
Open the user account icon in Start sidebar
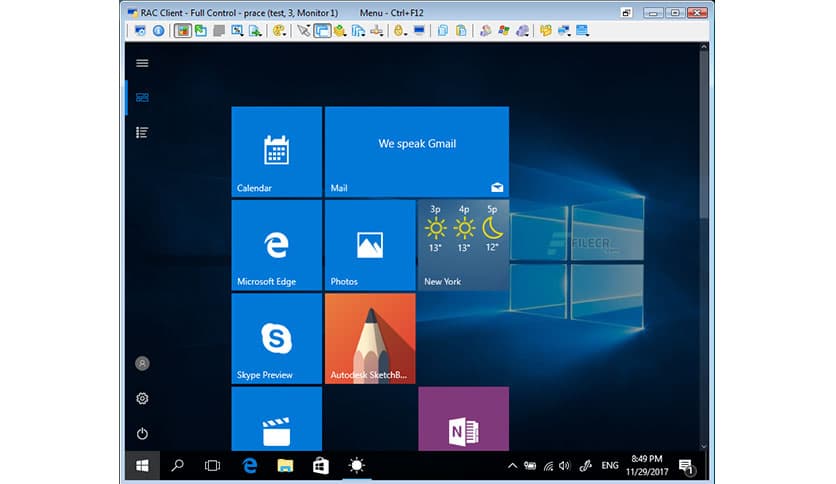[142, 364]
